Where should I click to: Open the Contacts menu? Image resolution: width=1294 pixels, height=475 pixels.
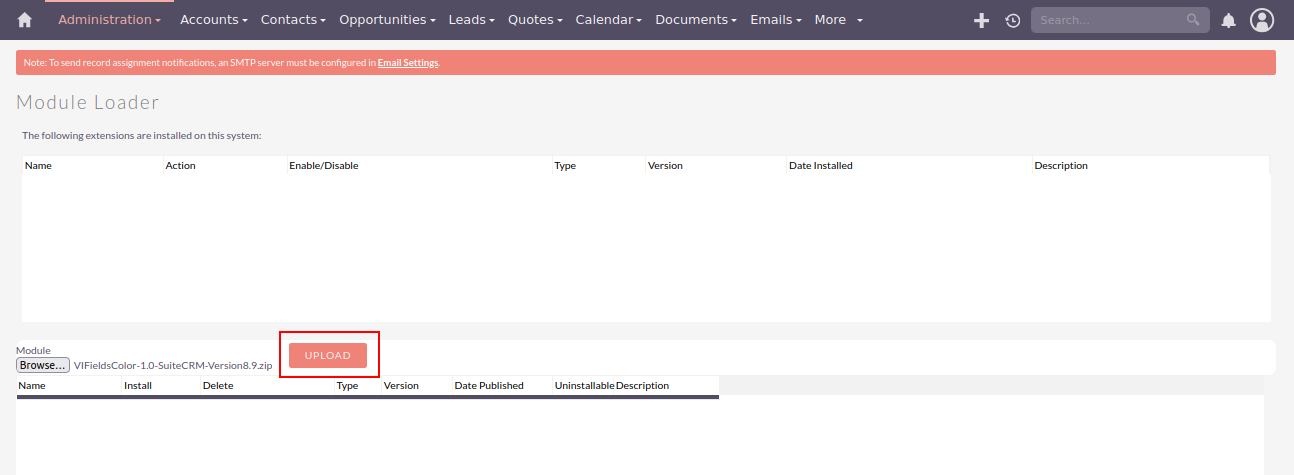pos(293,20)
